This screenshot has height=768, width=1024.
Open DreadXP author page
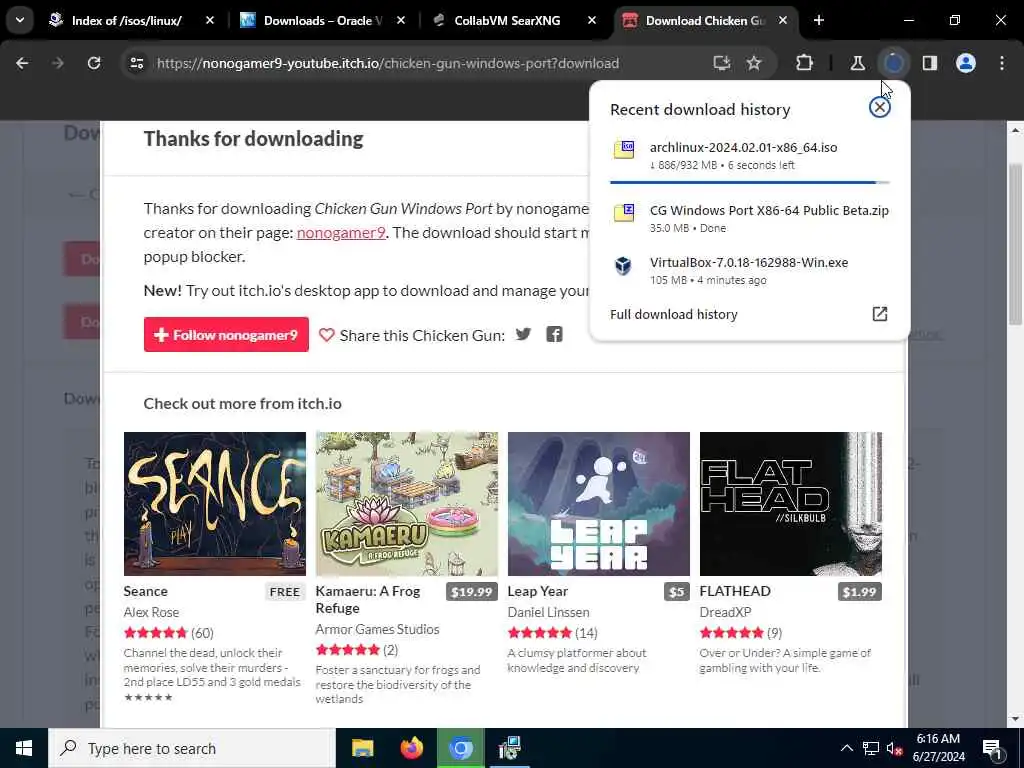click(x=725, y=612)
